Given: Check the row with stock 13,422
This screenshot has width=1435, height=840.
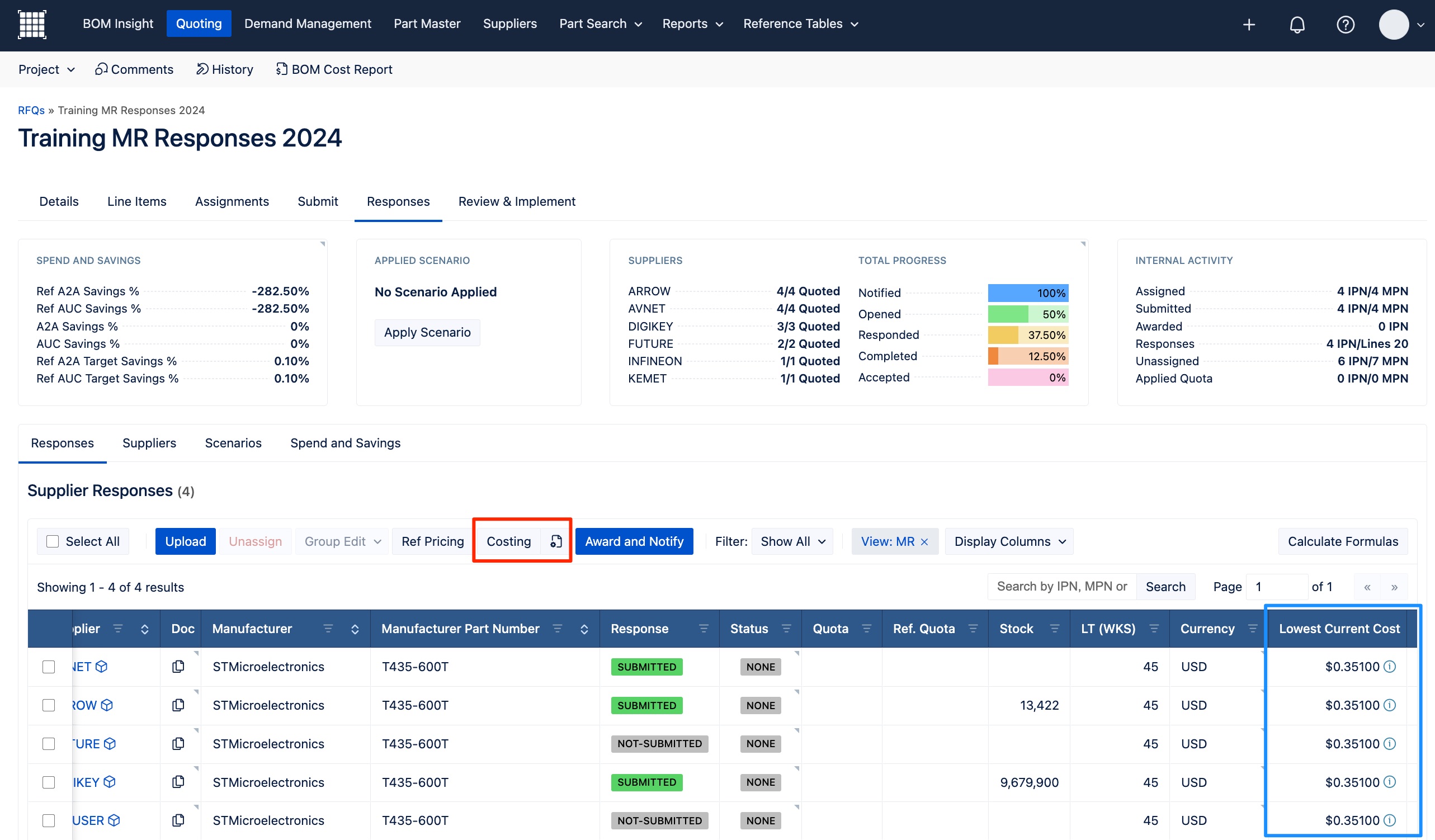Looking at the screenshot, I should tap(49, 705).
